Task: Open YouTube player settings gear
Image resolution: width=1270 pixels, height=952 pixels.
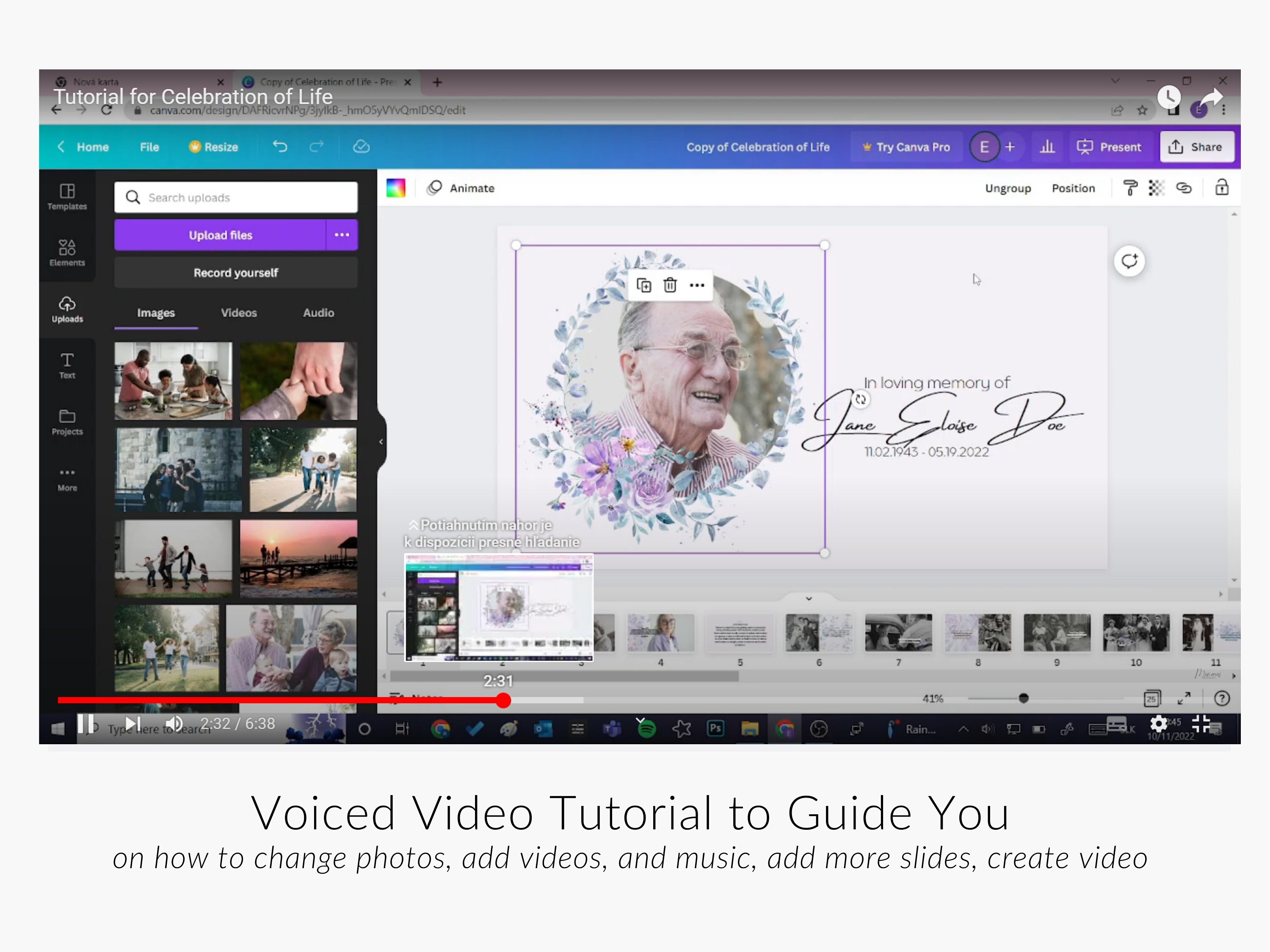Action: click(x=1159, y=724)
